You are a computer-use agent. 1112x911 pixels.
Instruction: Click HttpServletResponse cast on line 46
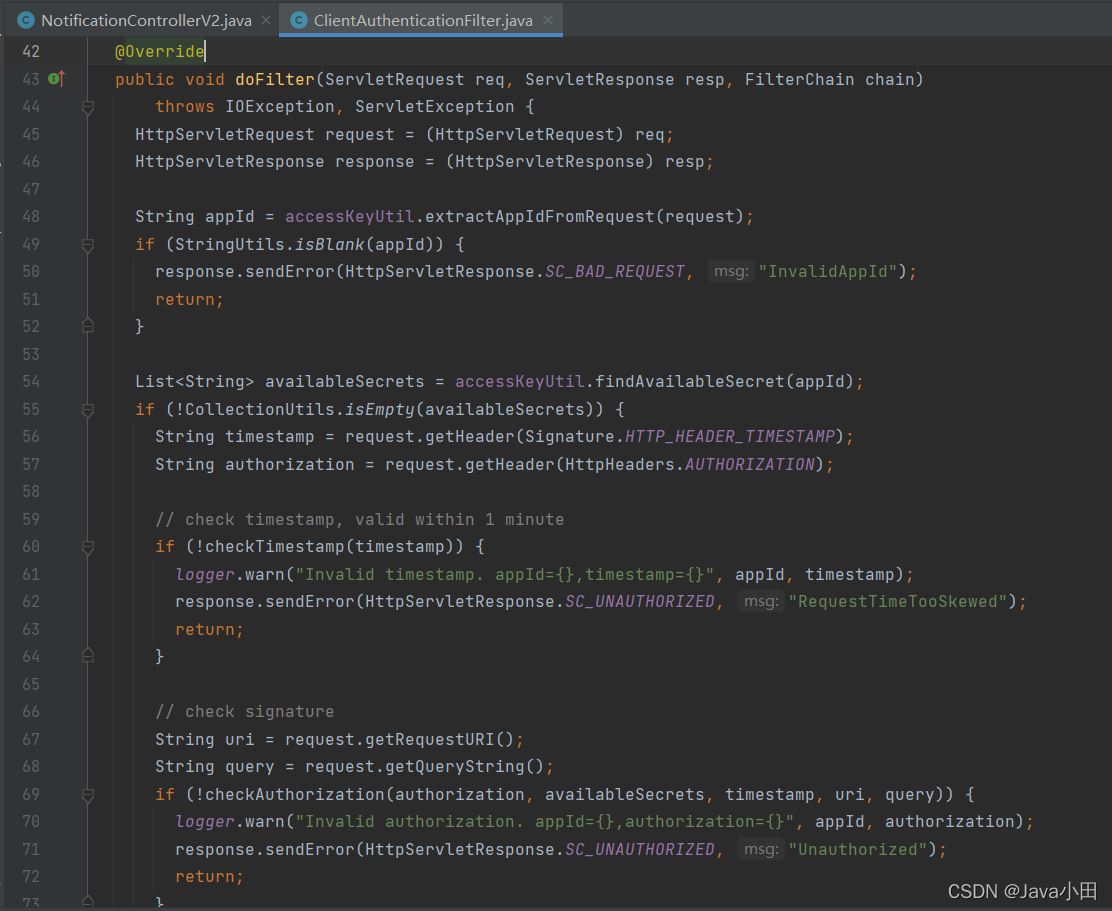click(x=550, y=162)
